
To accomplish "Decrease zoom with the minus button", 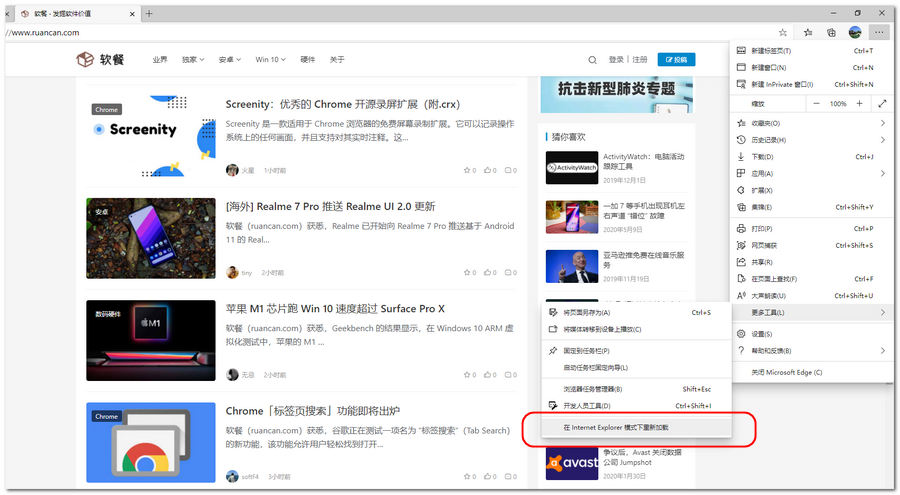I will [x=816, y=103].
